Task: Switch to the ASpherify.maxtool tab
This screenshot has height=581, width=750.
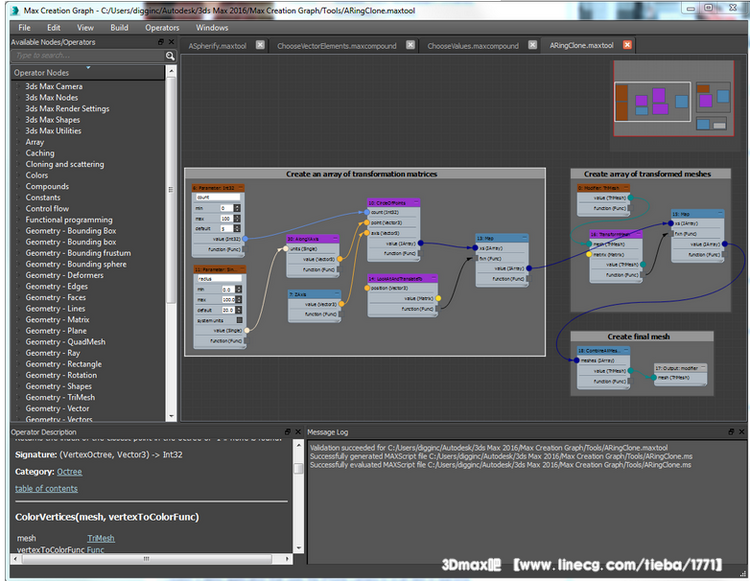Action: point(217,46)
